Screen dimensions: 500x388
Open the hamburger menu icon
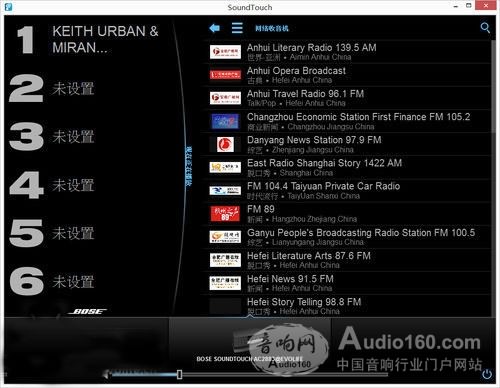237,28
